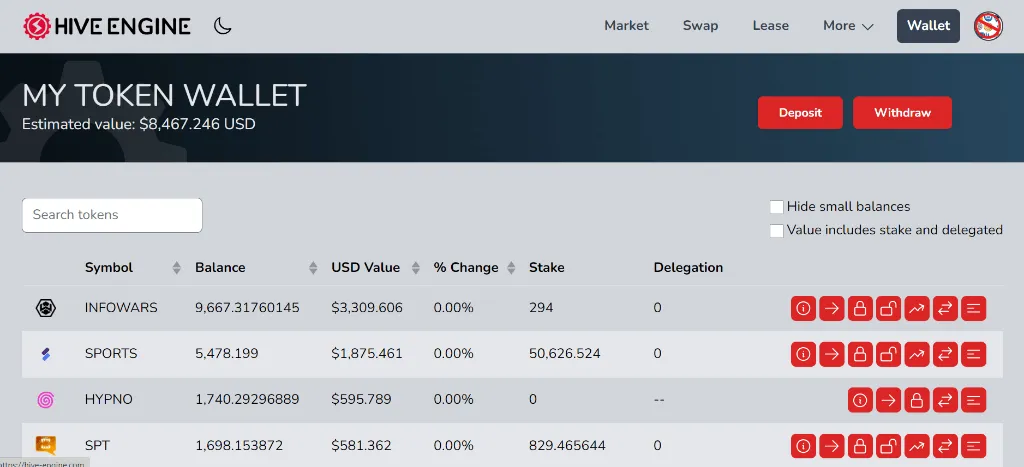Click the swap arrows icon for HYPNO

pos(945,400)
